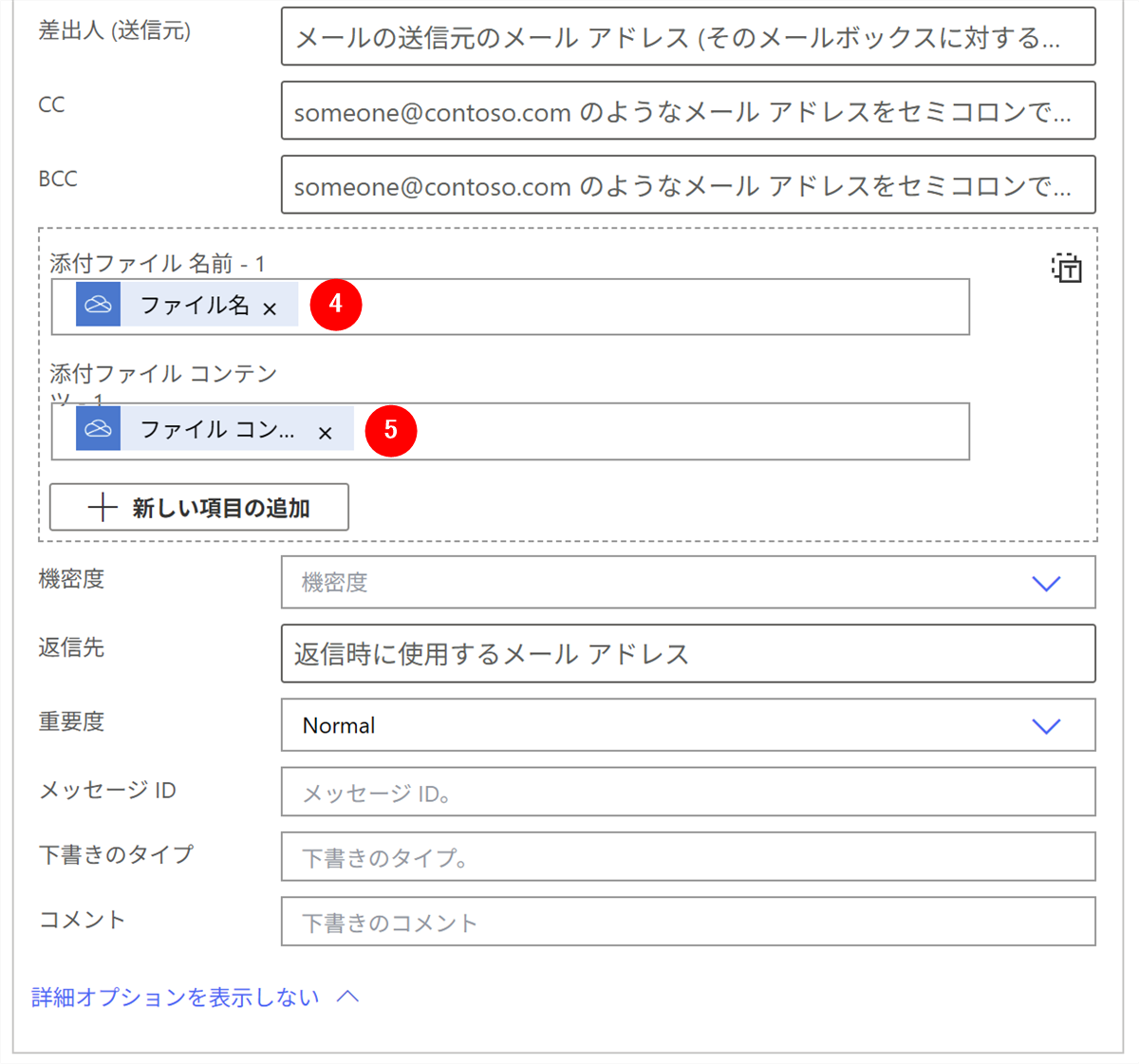Expand the 重要度 dropdown showing Normal
The height and width of the screenshot is (1064, 1139).
click(x=1045, y=726)
